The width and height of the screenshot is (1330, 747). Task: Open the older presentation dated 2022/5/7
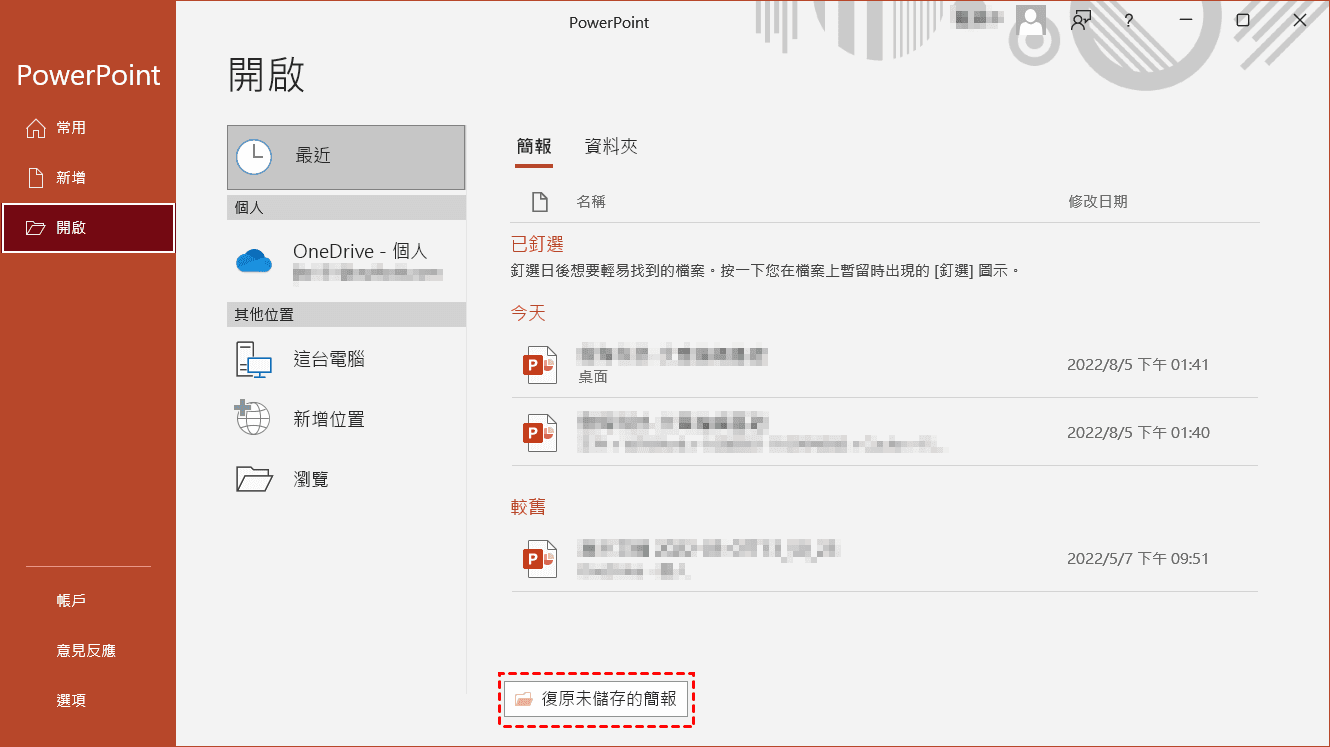[885, 559]
